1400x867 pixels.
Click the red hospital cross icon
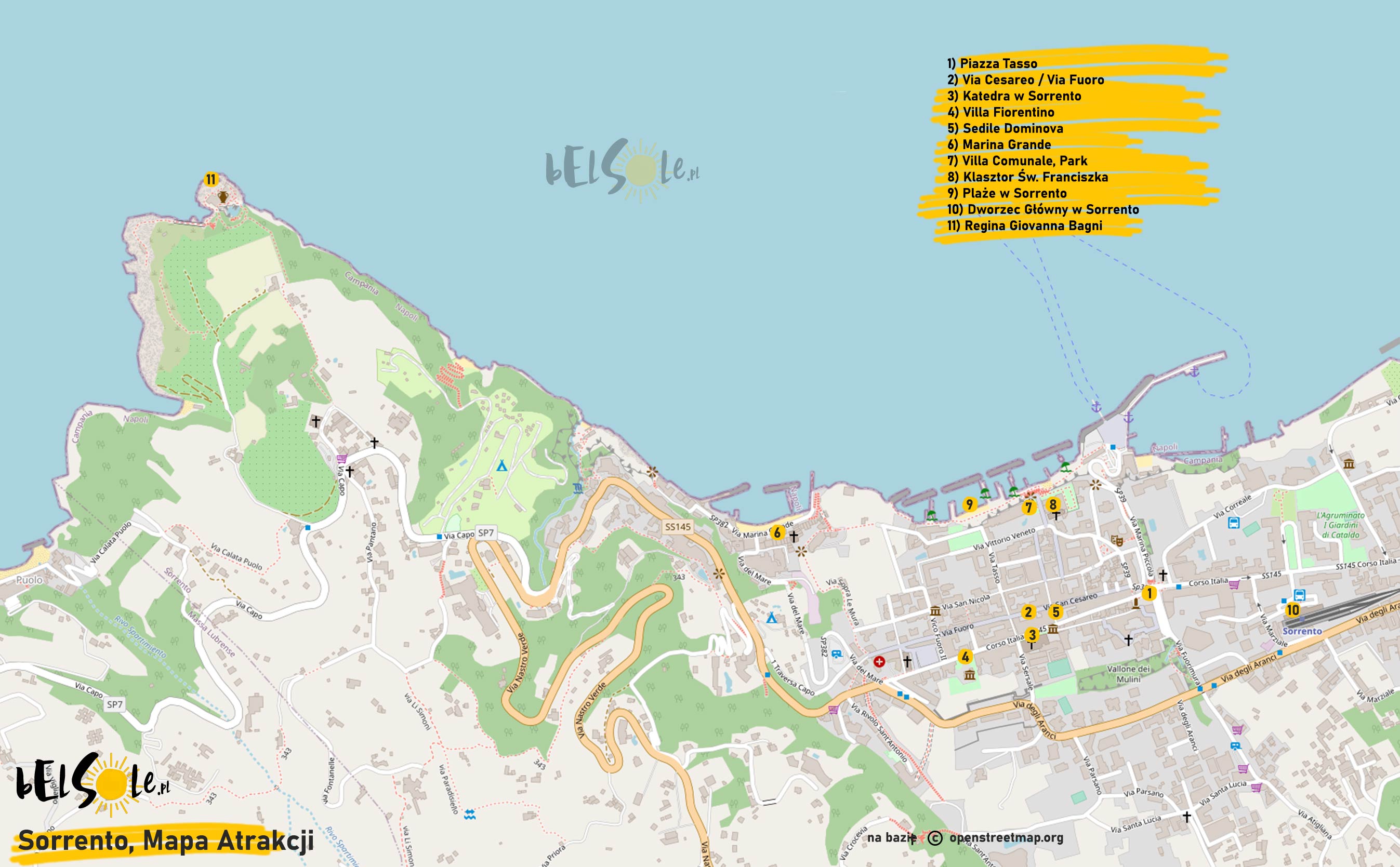point(879,662)
